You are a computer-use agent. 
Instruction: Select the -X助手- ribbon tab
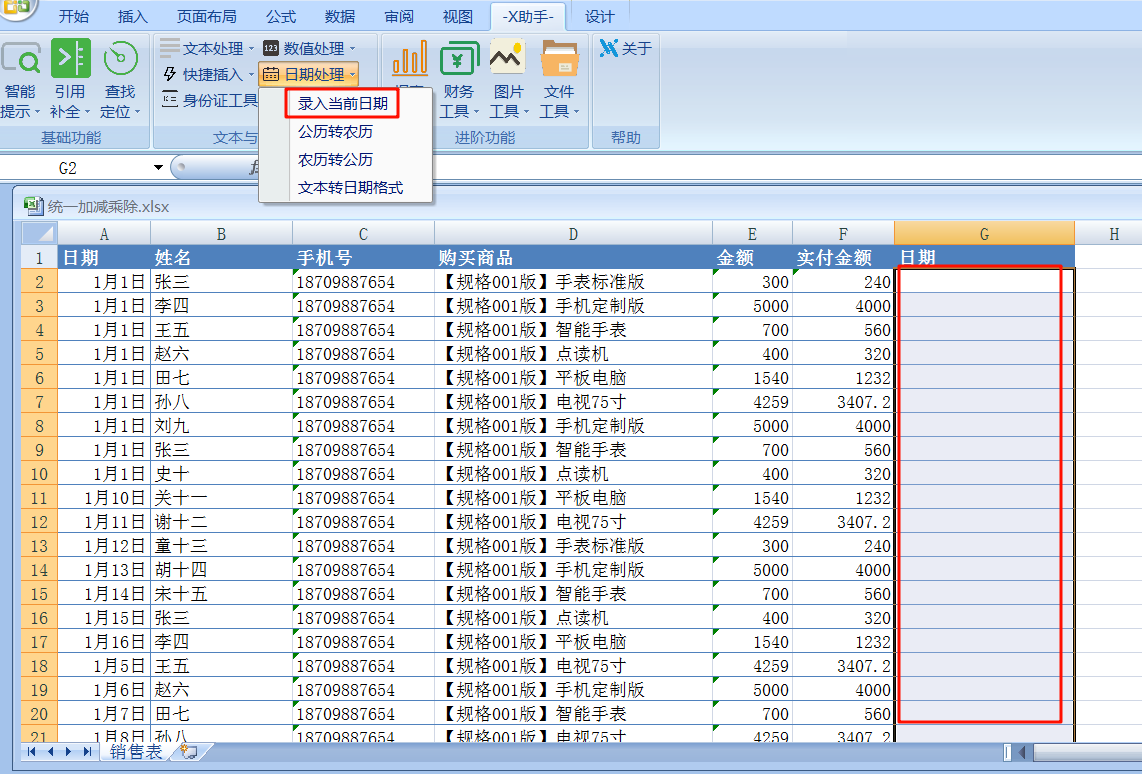click(528, 16)
